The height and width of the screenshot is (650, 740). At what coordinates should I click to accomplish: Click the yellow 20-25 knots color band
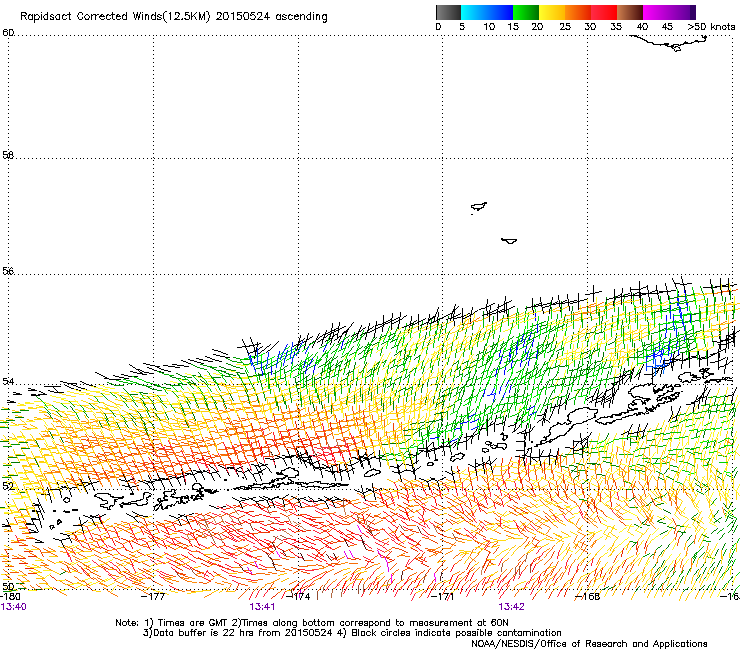click(x=552, y=12)
